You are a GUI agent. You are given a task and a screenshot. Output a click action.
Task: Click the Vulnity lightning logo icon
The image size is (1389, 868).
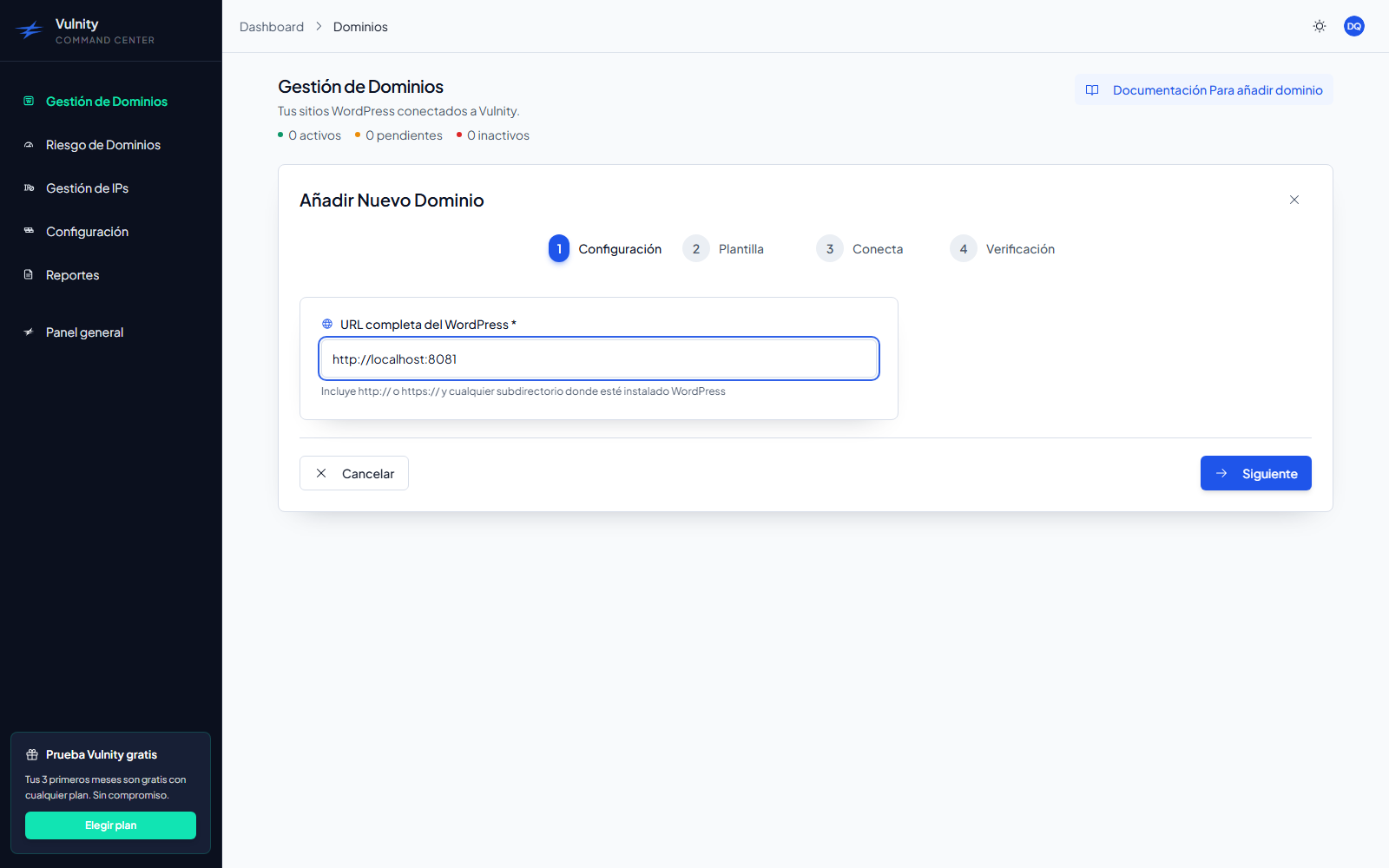point(30,30)
